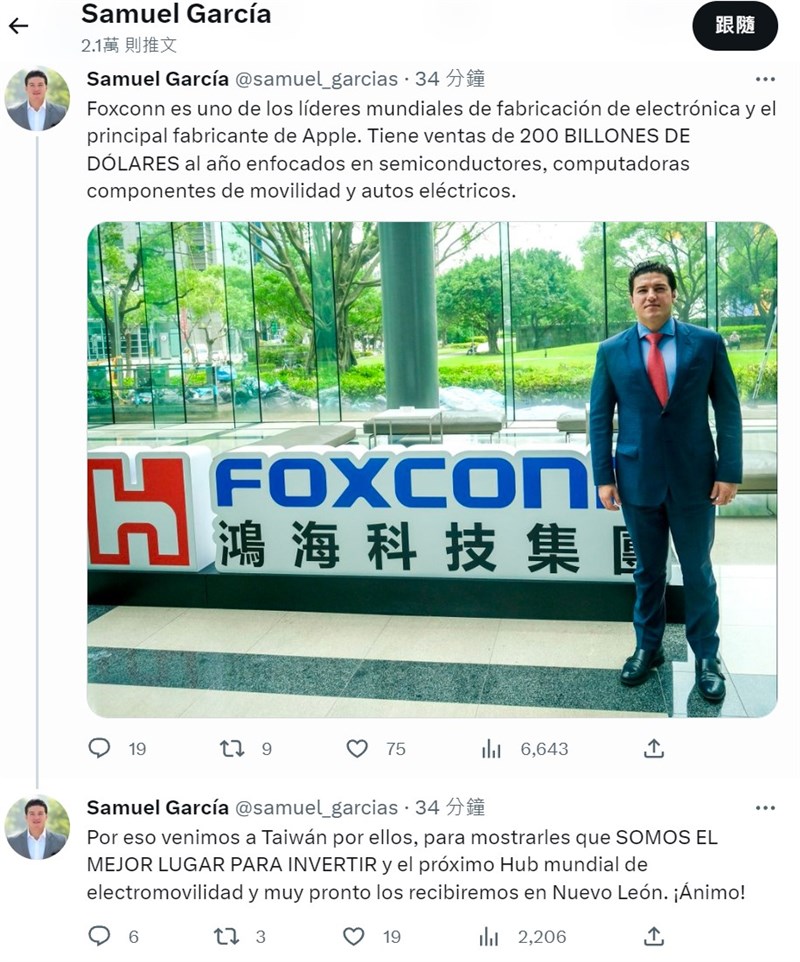
Task: View analytics showing 2,206 views
Action: pos(489,936)
